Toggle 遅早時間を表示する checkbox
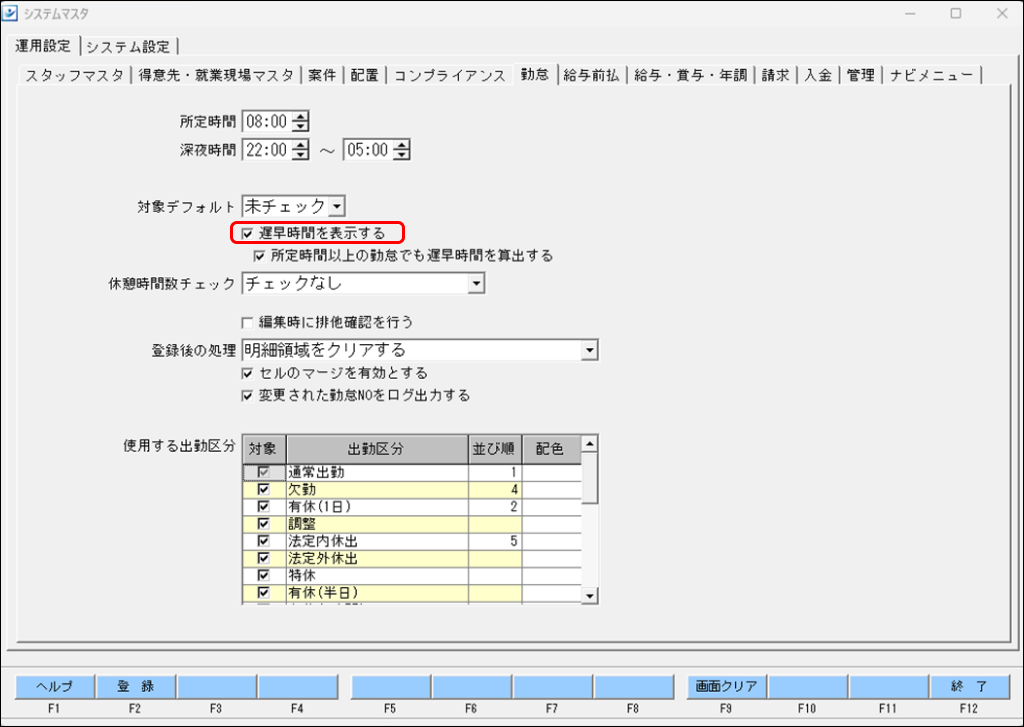 coord(248,233)
